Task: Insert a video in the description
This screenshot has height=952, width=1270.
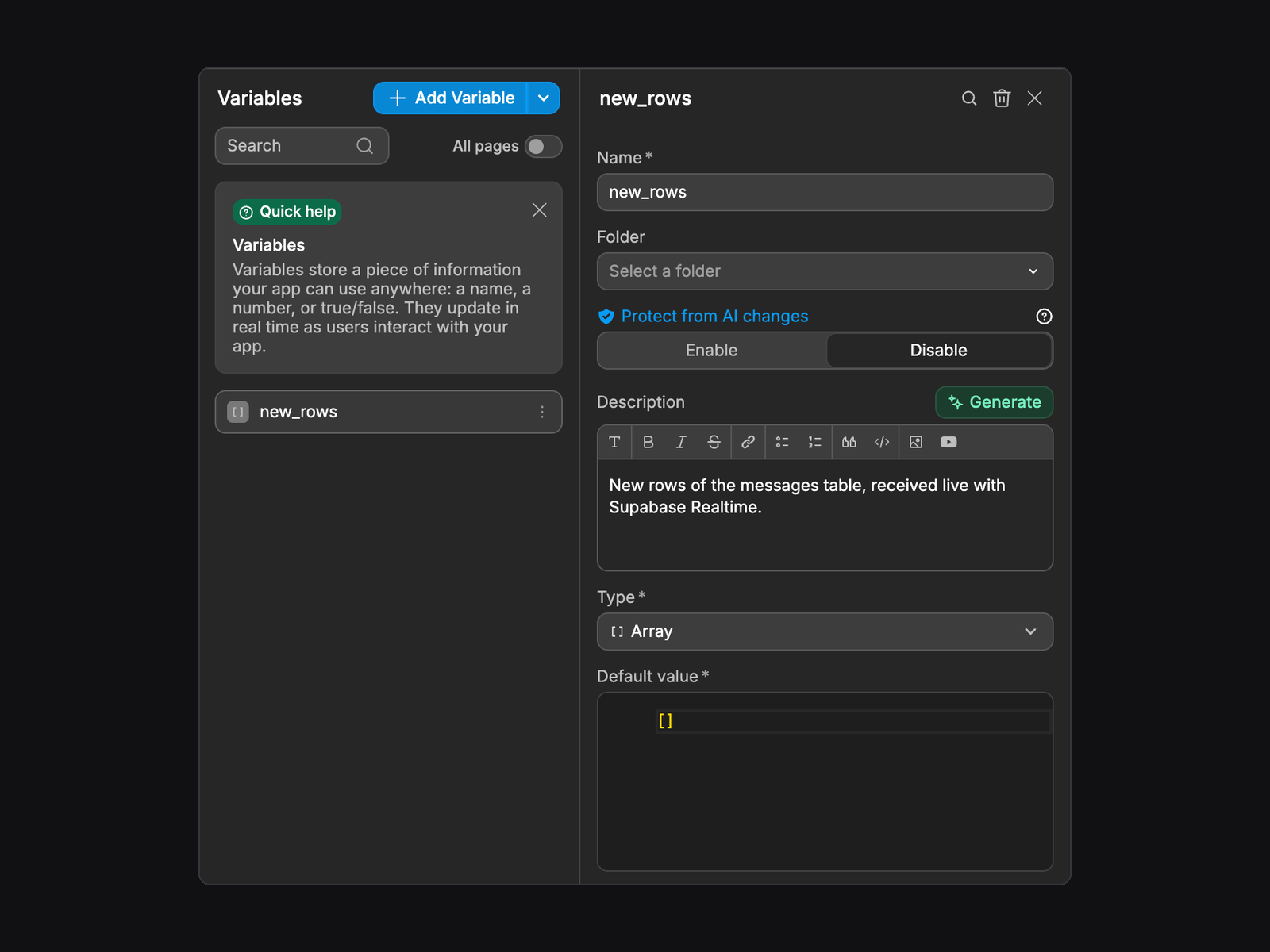Action: click(x=949, y=442)
